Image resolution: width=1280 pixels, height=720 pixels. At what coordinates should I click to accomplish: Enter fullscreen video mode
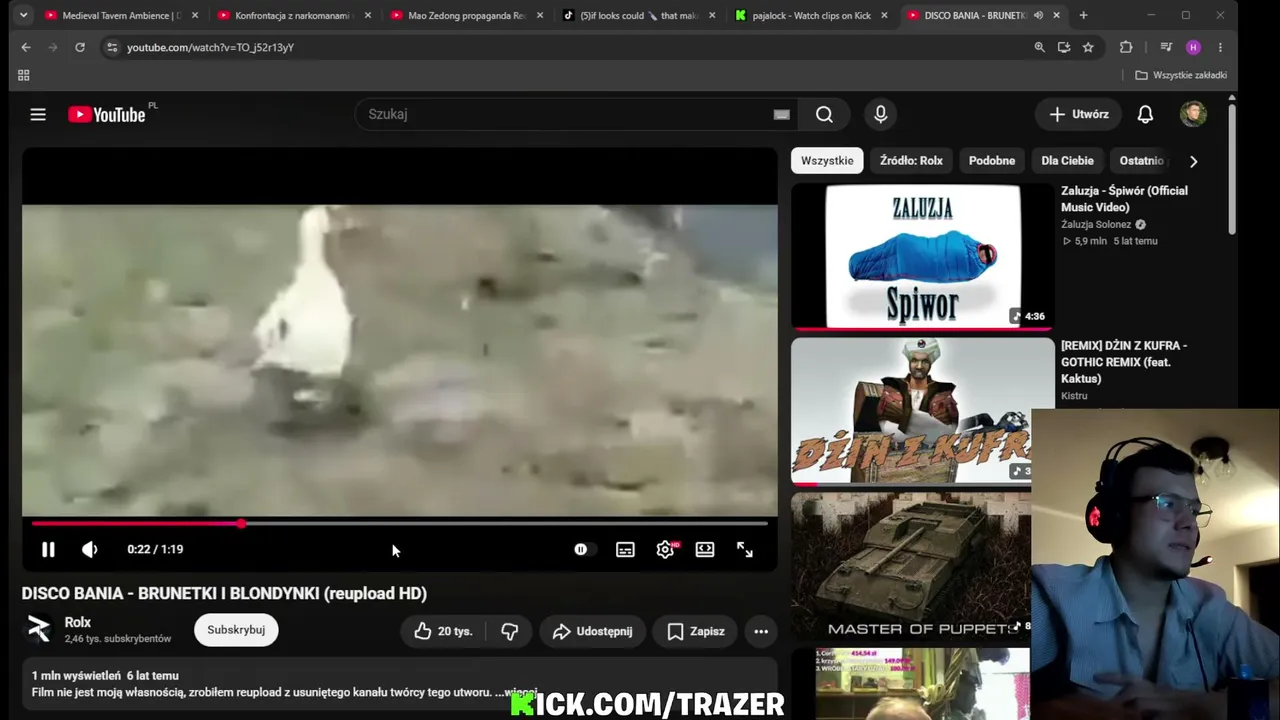pos(745,549)
